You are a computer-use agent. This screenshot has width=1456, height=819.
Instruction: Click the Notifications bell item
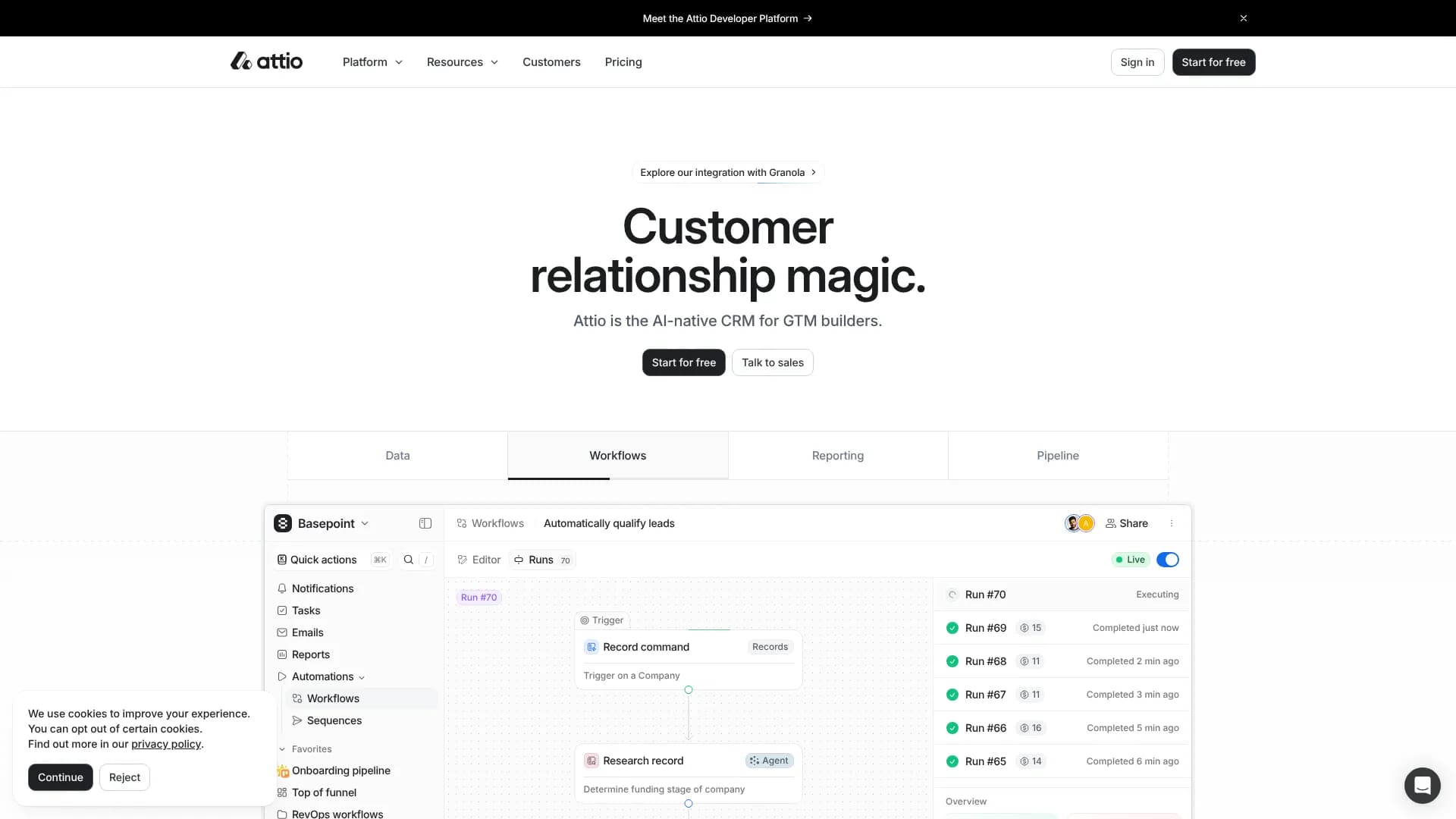322,588
